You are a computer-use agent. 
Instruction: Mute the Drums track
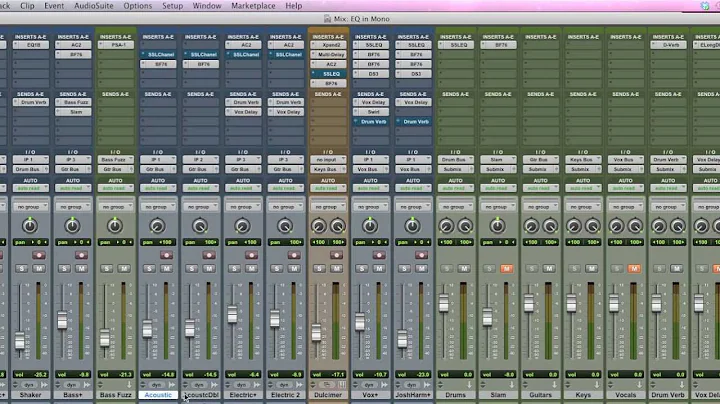pyautogui.click(x=464, y=269)
